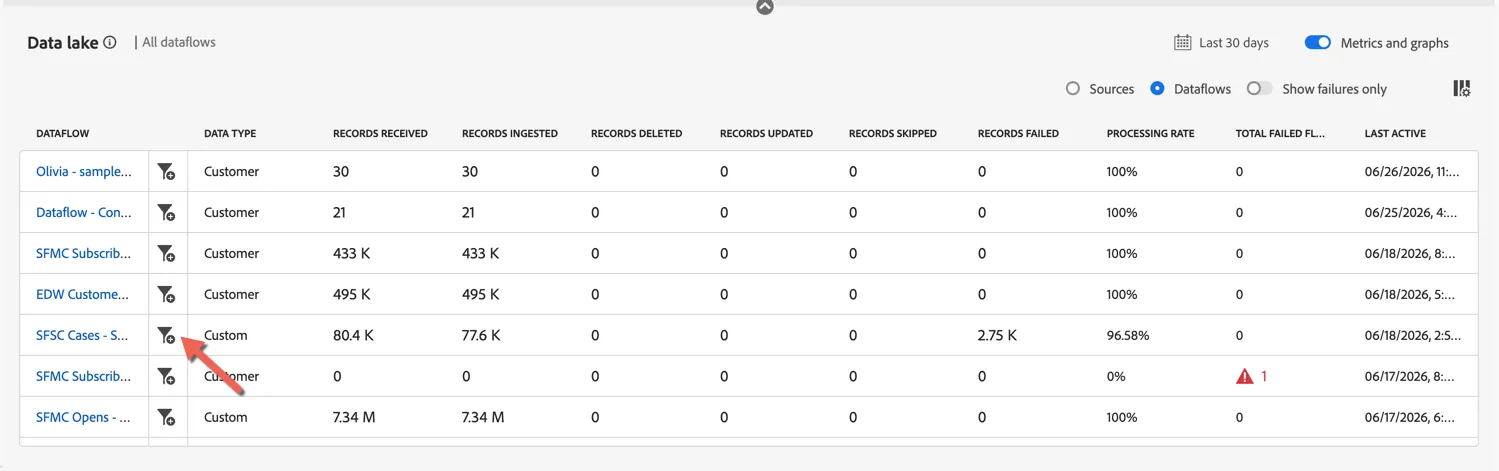Sort by Records Received column header

pos(380,134)
